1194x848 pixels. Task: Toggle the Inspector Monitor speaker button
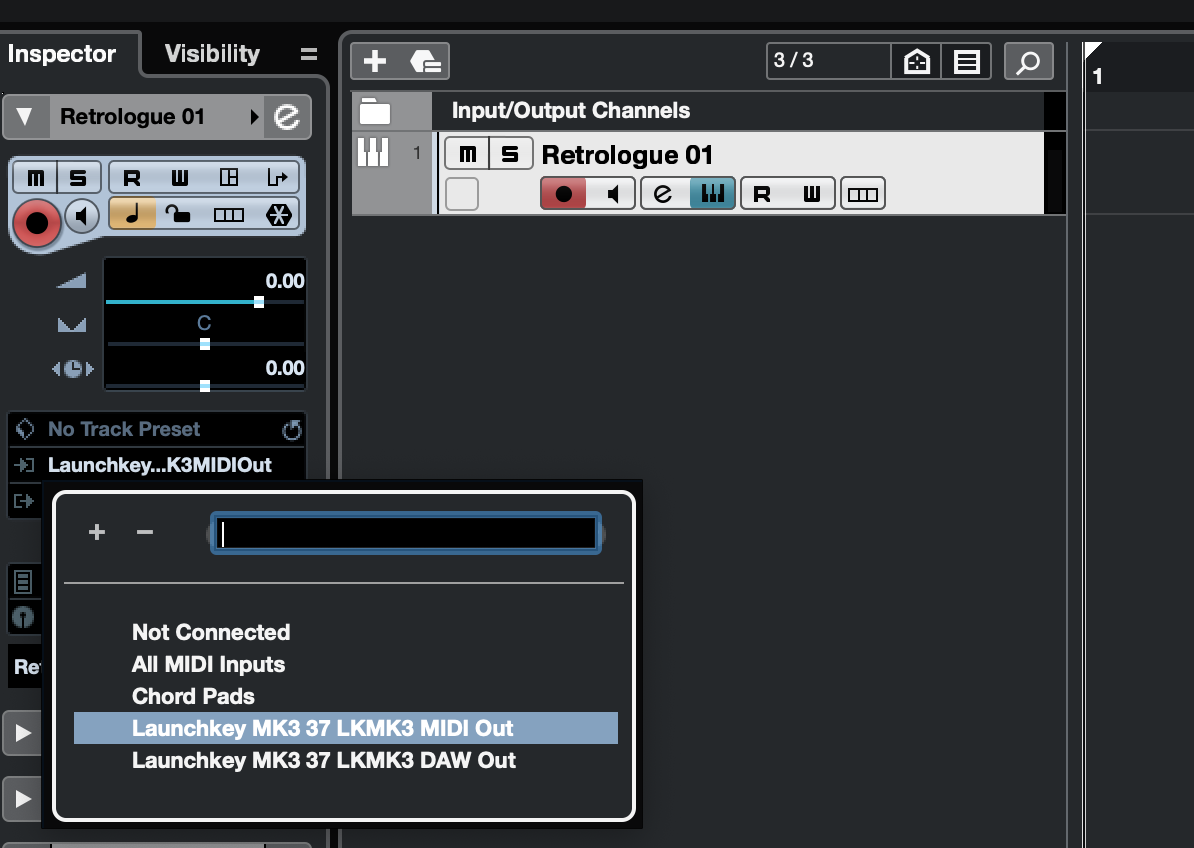(82, 216)
